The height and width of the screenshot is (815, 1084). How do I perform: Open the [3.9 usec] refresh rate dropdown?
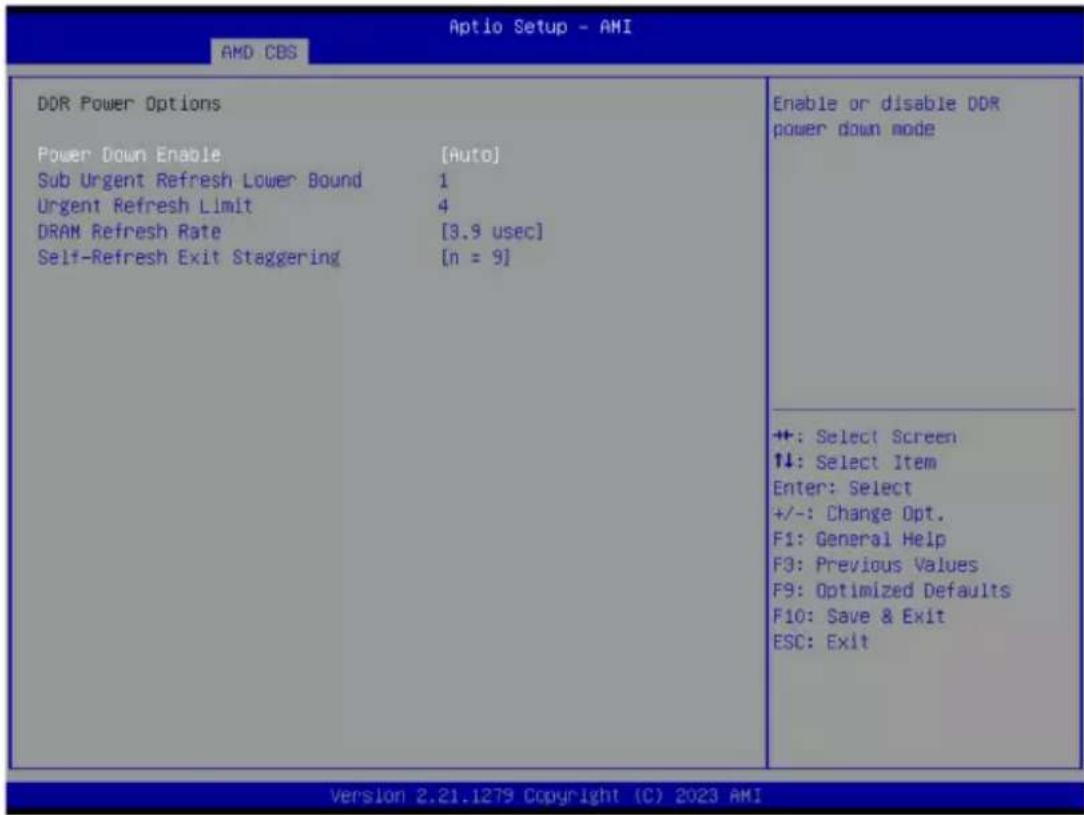pos(492,232)
